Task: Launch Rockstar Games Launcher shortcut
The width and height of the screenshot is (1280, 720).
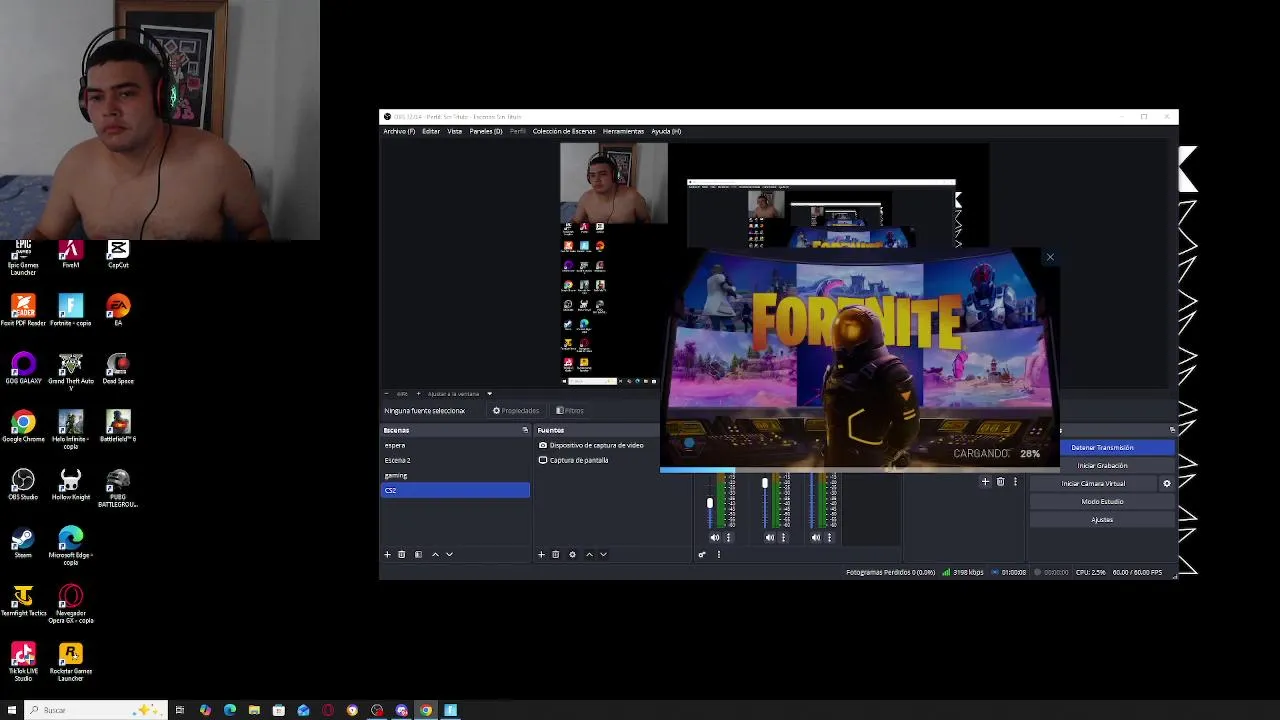Action: 70,661
